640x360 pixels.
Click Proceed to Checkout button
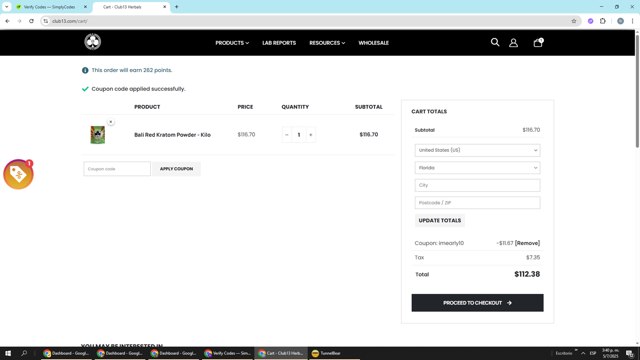coord(477,303)
